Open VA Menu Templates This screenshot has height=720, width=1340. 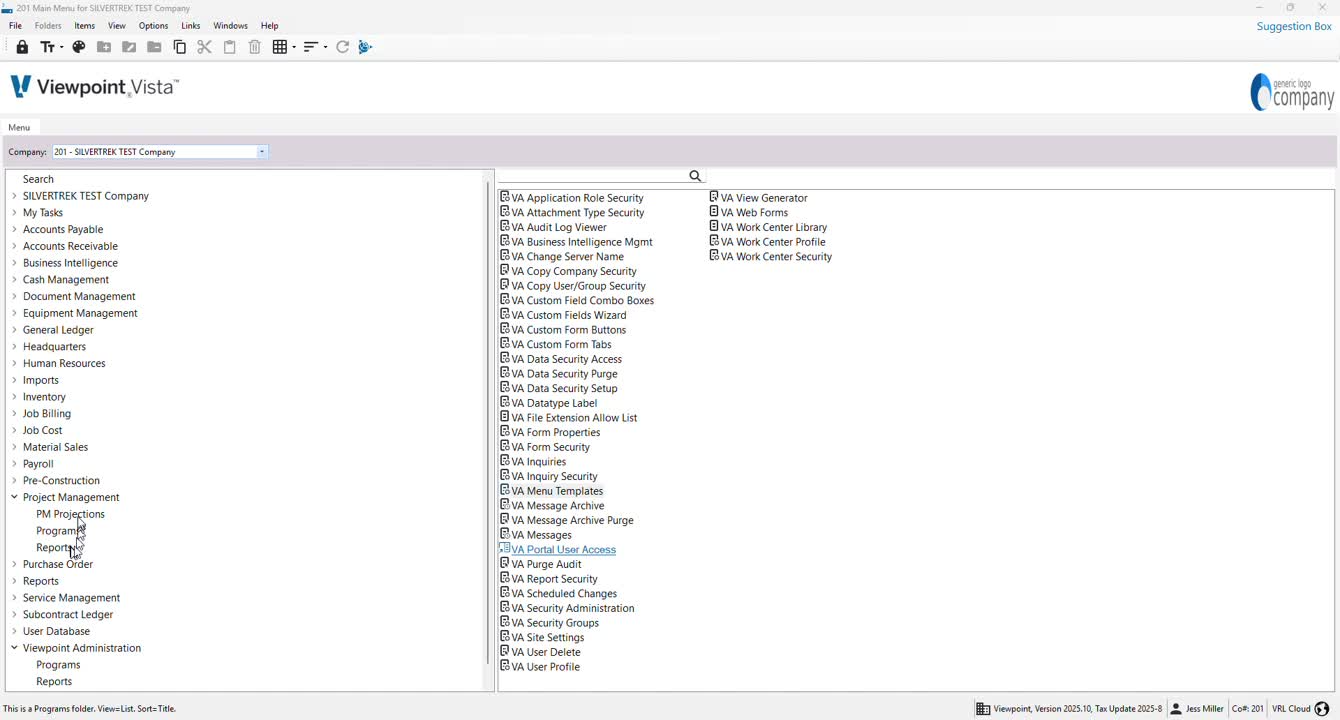(557, 490)
